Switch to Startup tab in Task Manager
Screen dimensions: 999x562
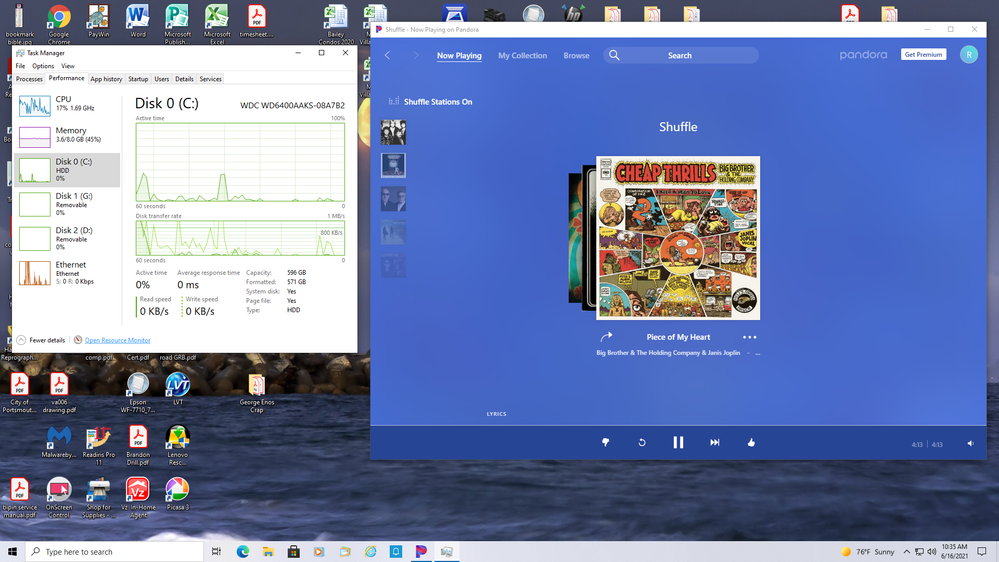[138, 79]
